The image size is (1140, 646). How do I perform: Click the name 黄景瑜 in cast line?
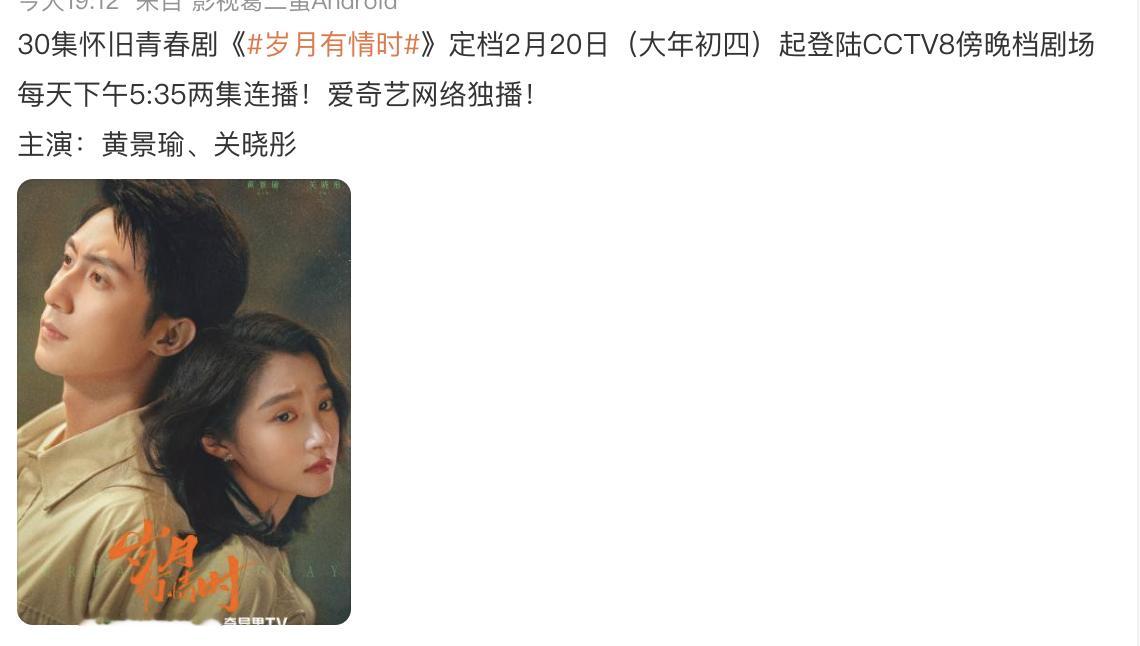(x=143, y=145)
